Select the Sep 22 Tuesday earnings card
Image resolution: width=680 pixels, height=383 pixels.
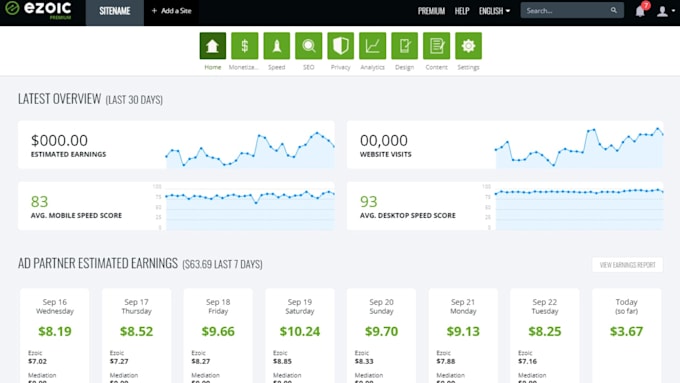click(545, 336)
